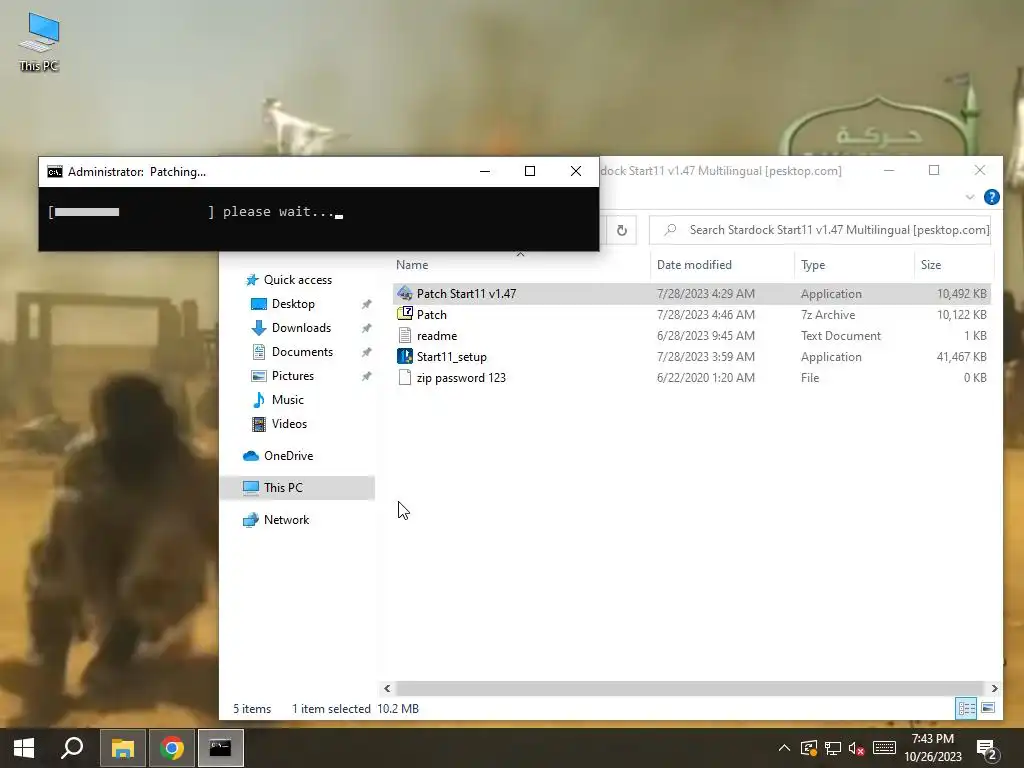Open Google Chrome from taskbar

tap(172, 748)
